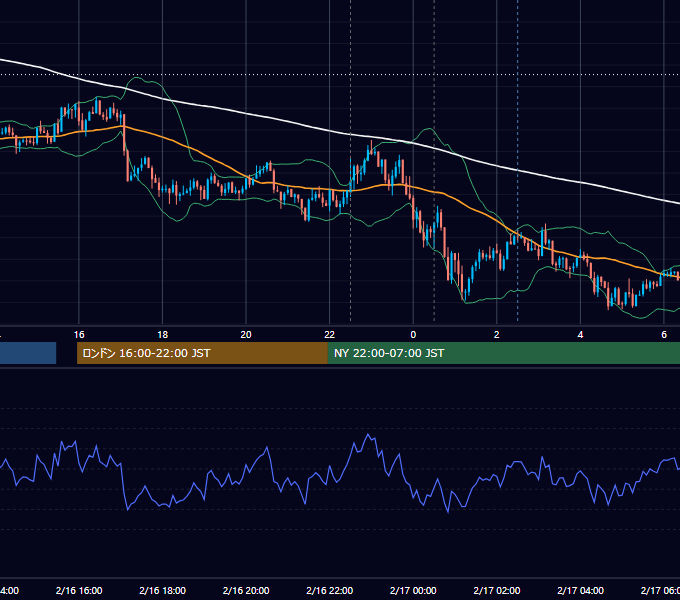Click the hour label 18 under the chart
The image size is (680, 600).
point(163,335)
